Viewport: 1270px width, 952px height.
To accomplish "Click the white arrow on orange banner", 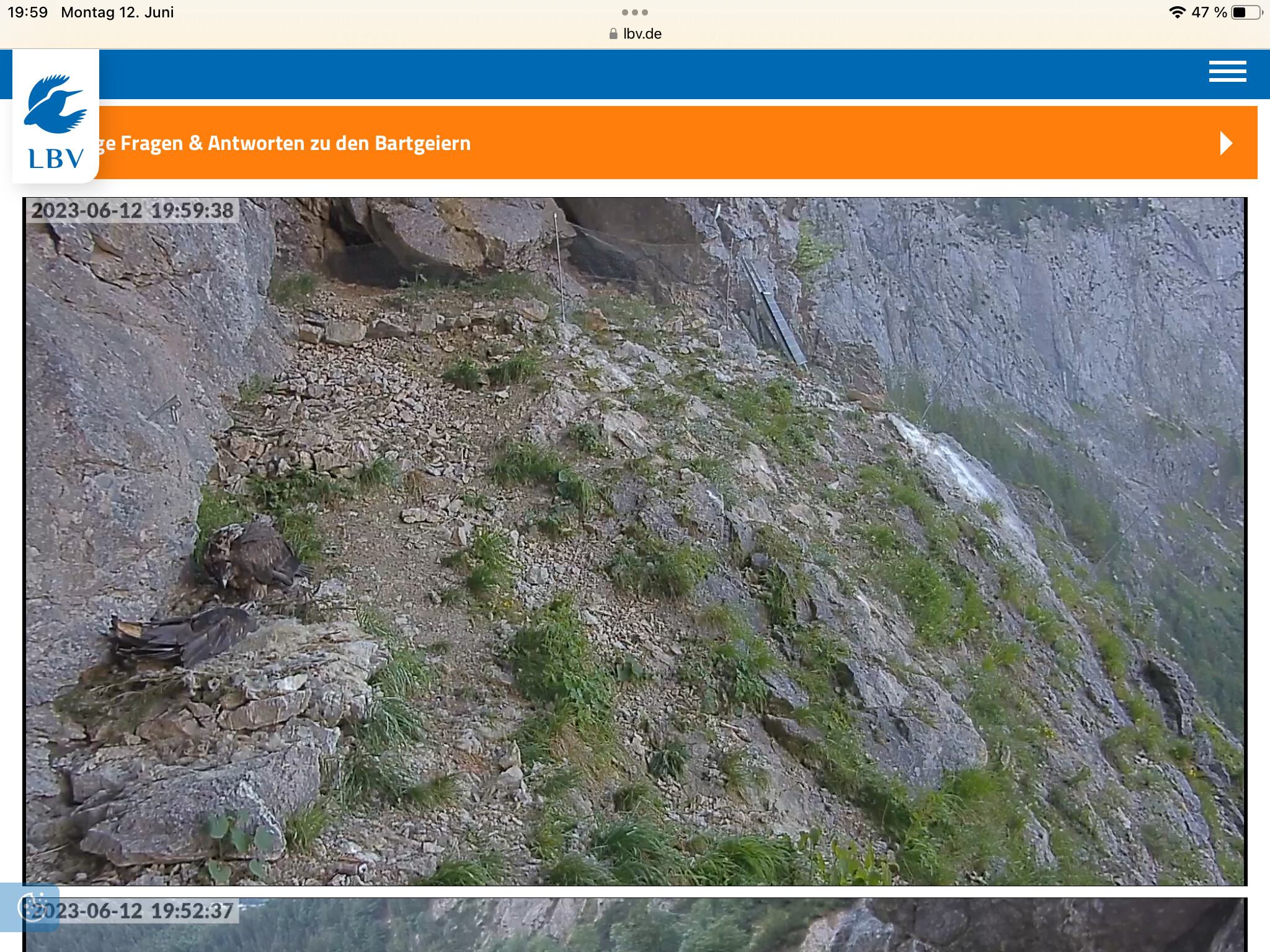I will click(1226, 143).
